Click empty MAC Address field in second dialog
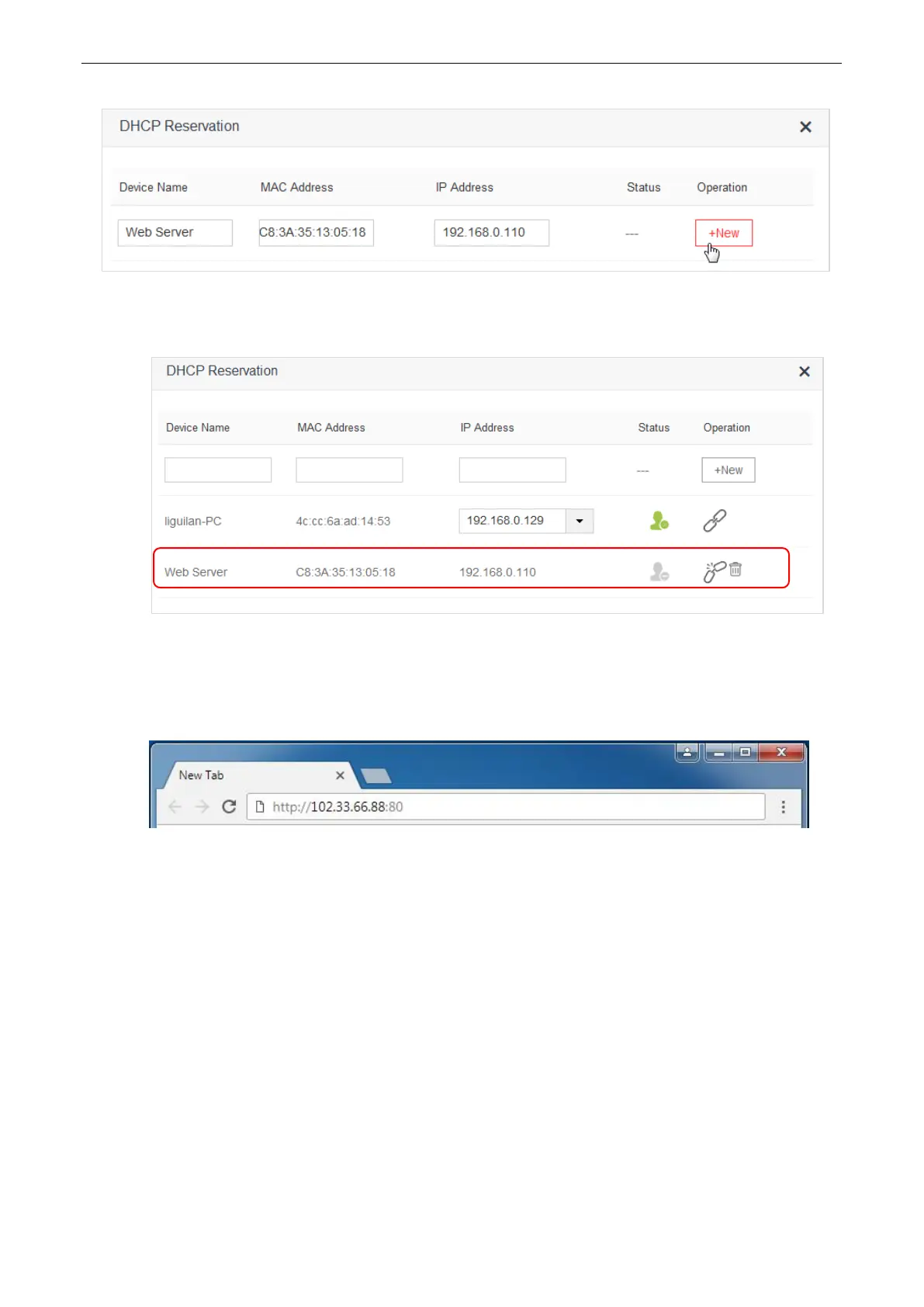The image size is (924, 1307). click(349, 470)
